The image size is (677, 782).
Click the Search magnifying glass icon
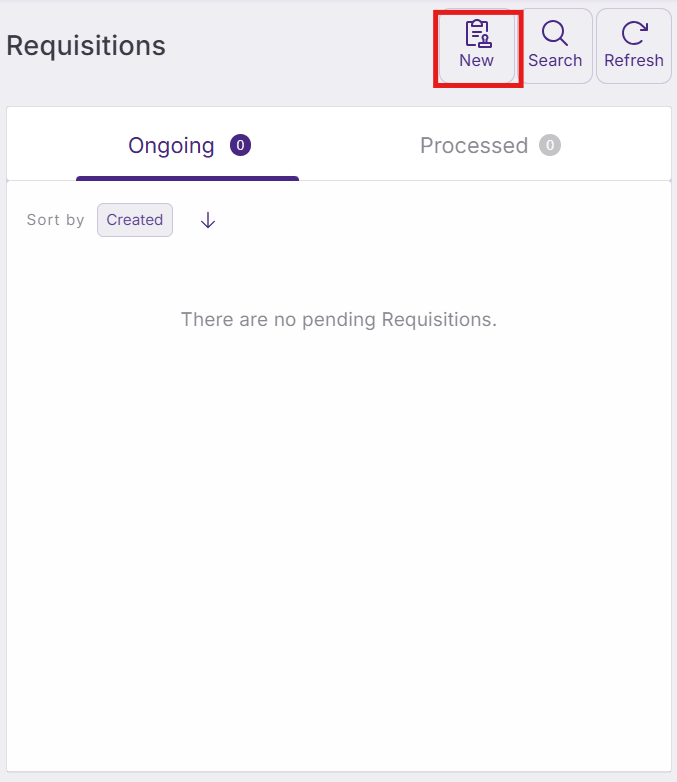click(x=555, y=34)
